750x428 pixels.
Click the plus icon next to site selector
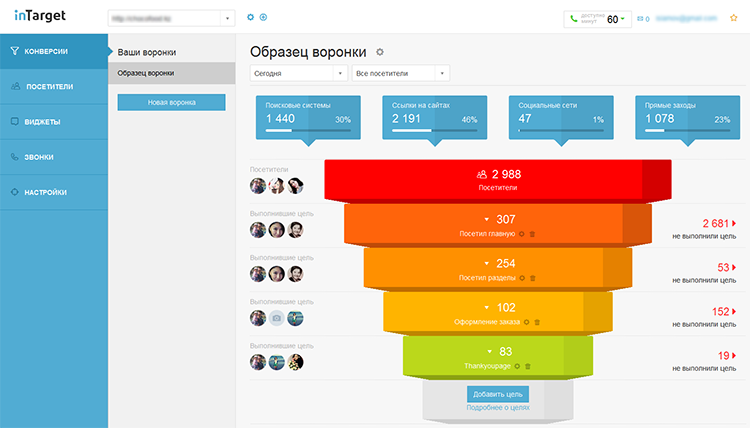coord(263,18)
